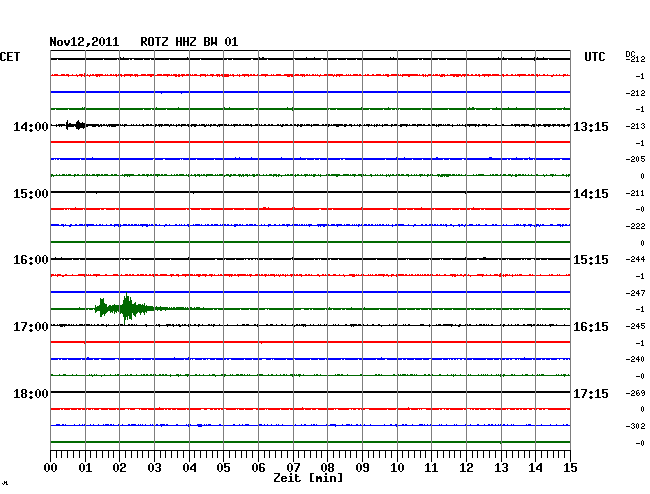
Task: Click the "04" minute axis label
Action: click(189, 467)
